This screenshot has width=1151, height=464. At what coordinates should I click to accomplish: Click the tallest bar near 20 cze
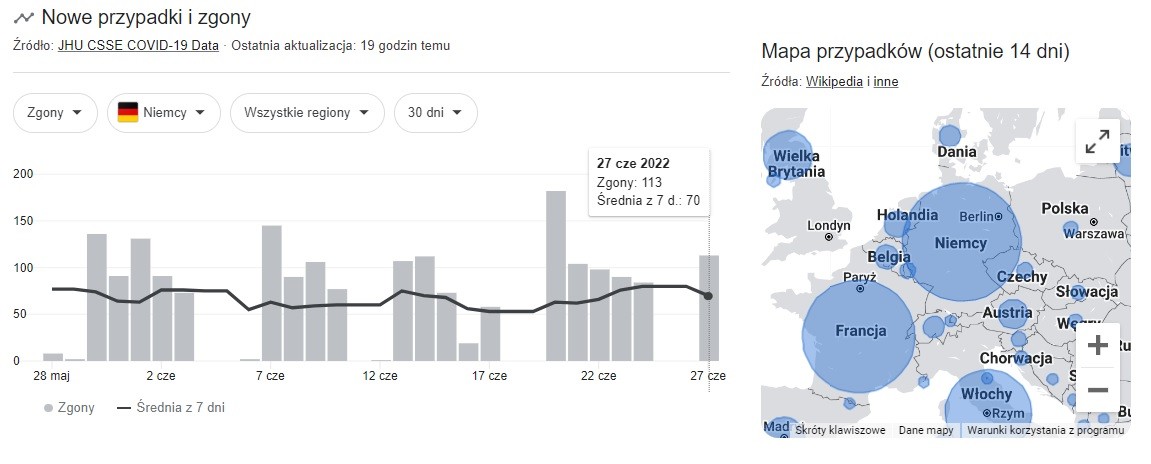[556, 275]
